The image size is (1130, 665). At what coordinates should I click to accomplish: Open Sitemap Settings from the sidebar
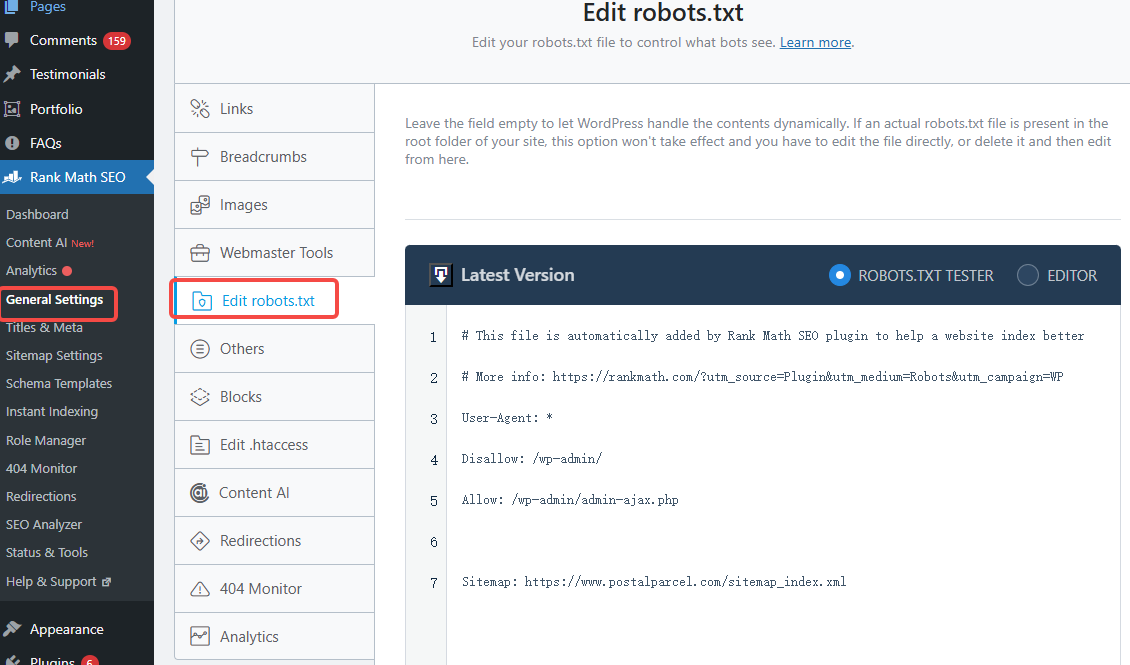(54, 355)
